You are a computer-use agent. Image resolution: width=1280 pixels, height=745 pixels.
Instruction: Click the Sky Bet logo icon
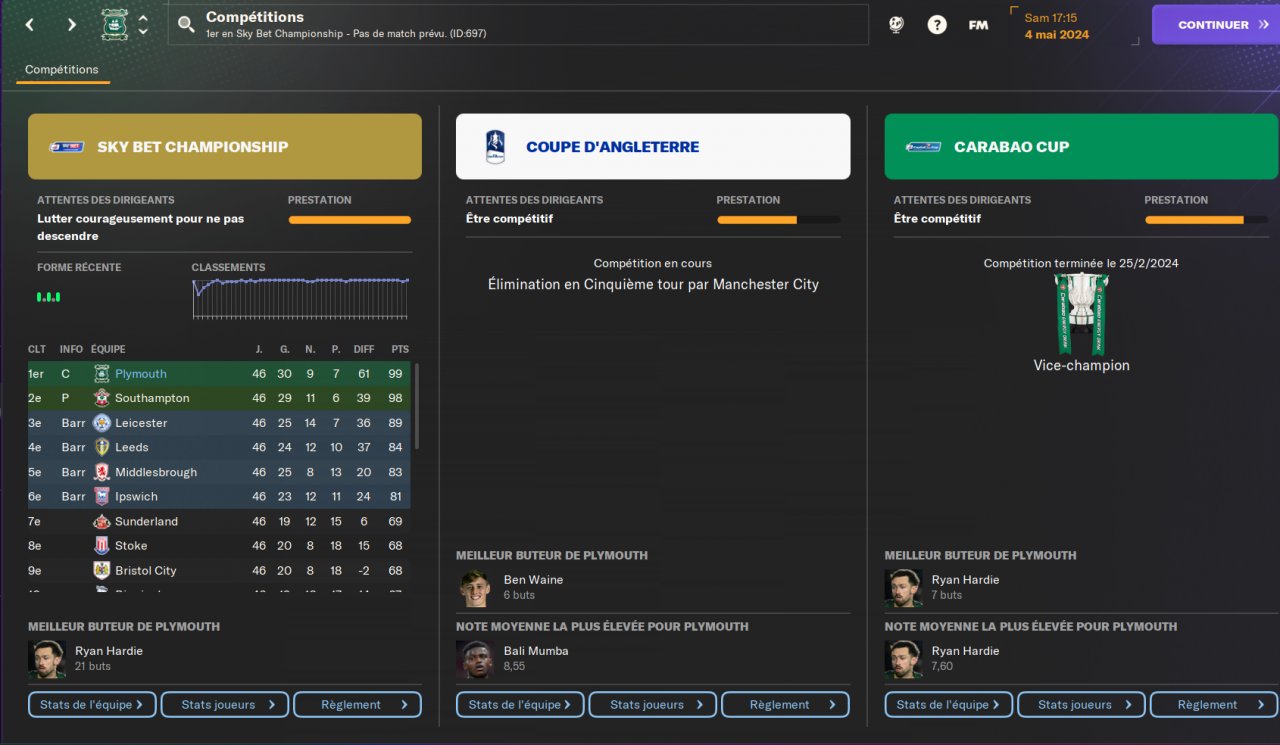(x=67, y=147)
